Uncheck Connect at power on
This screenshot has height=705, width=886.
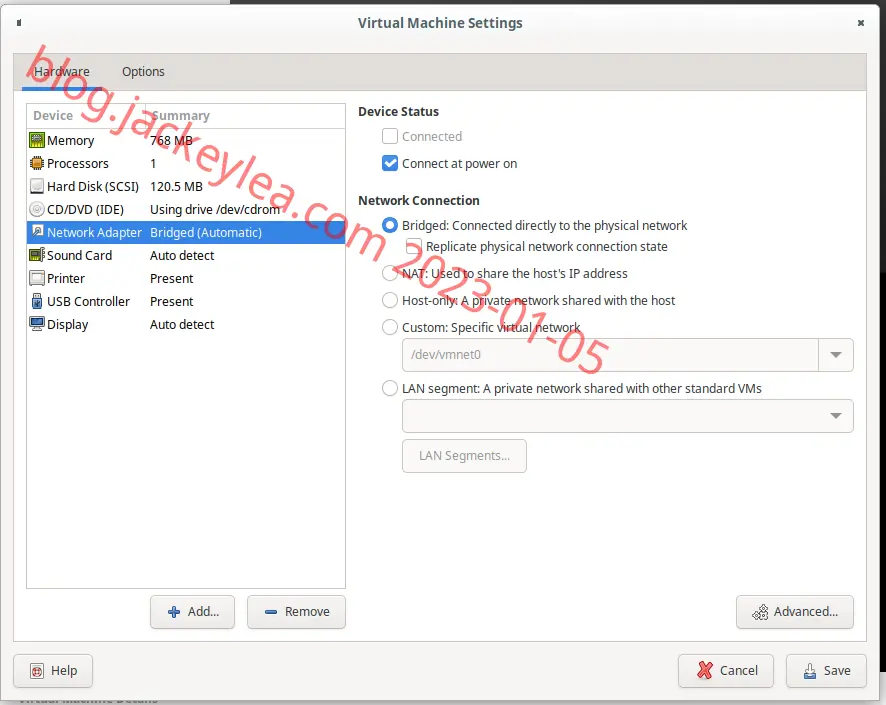[390, 163]
